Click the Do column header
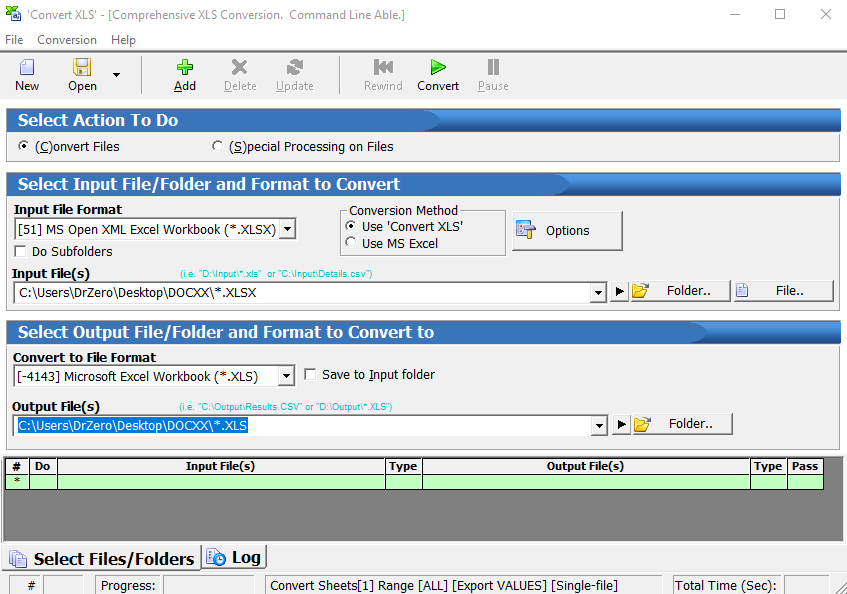847x594 pixels. [x=43, y=466]
